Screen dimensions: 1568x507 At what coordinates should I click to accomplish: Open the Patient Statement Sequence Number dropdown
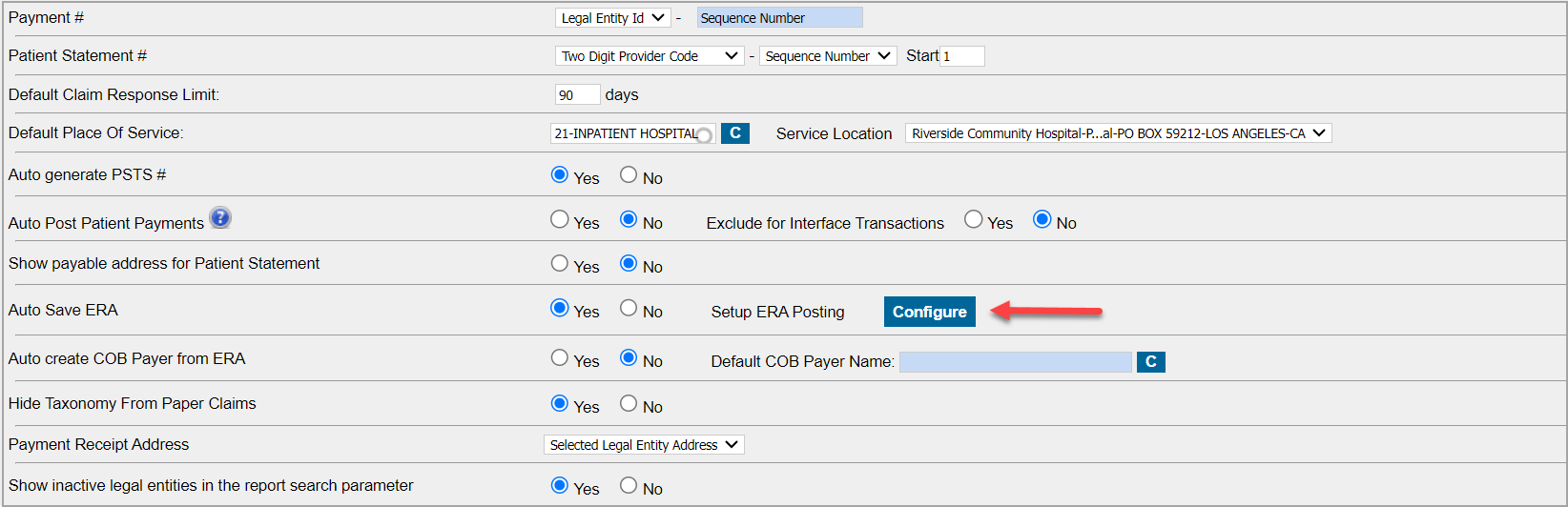[828, 56]
